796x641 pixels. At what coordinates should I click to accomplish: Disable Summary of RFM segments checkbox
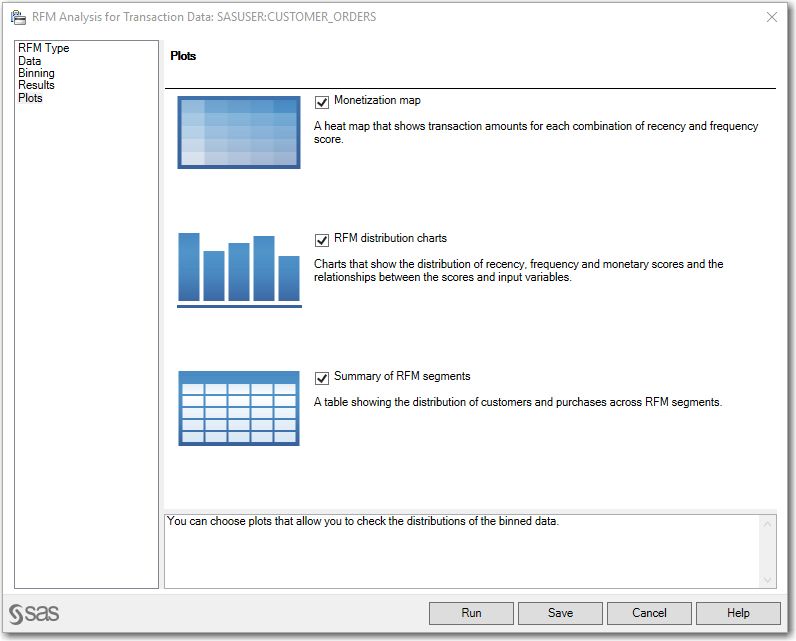click(322, 378)
